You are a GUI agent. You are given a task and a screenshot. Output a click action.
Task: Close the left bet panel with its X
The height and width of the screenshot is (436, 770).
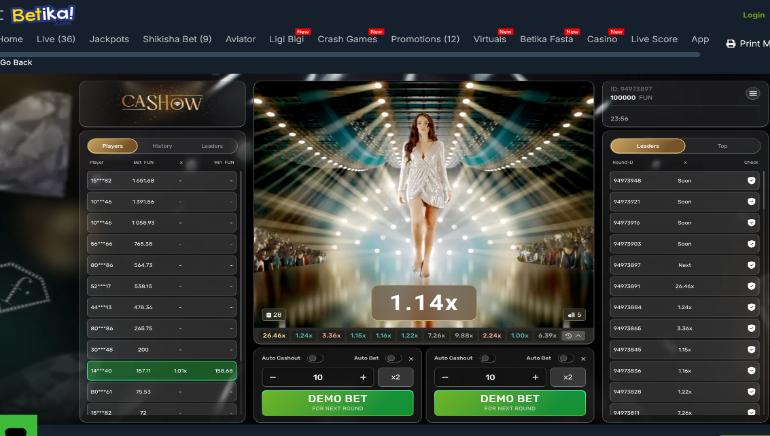(411, 359)
